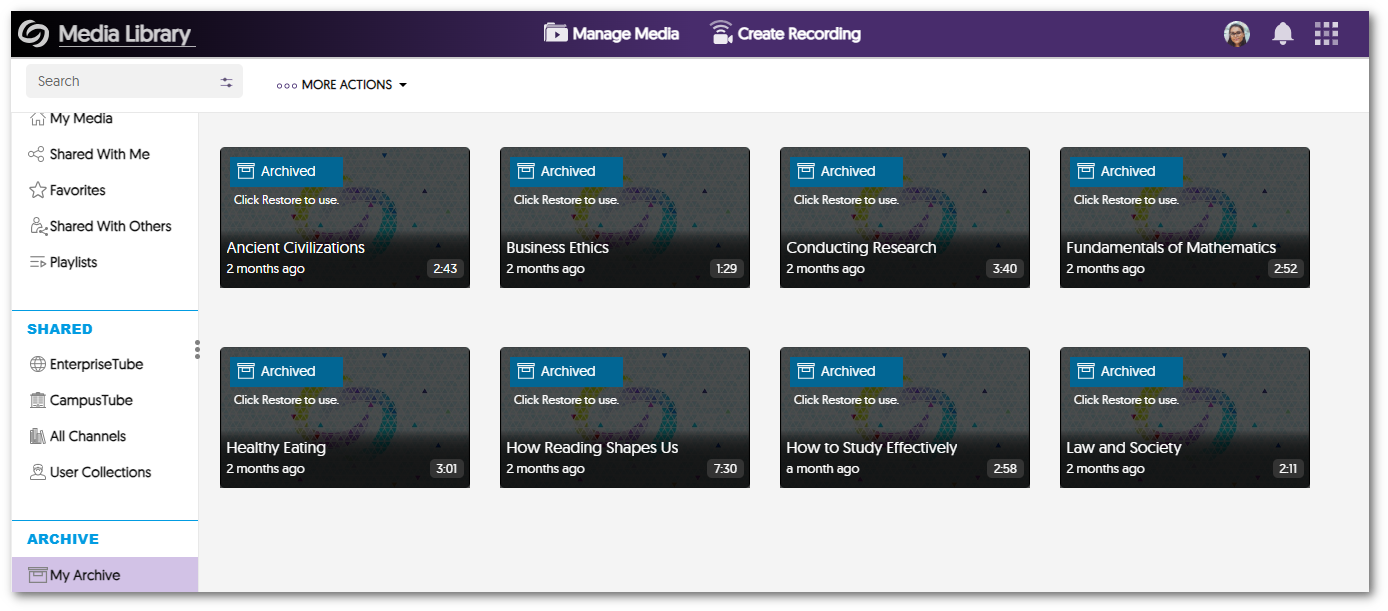Viewport: 1388px width, 611px height.
Task: Open All Channels
Action: pos(87,436)
